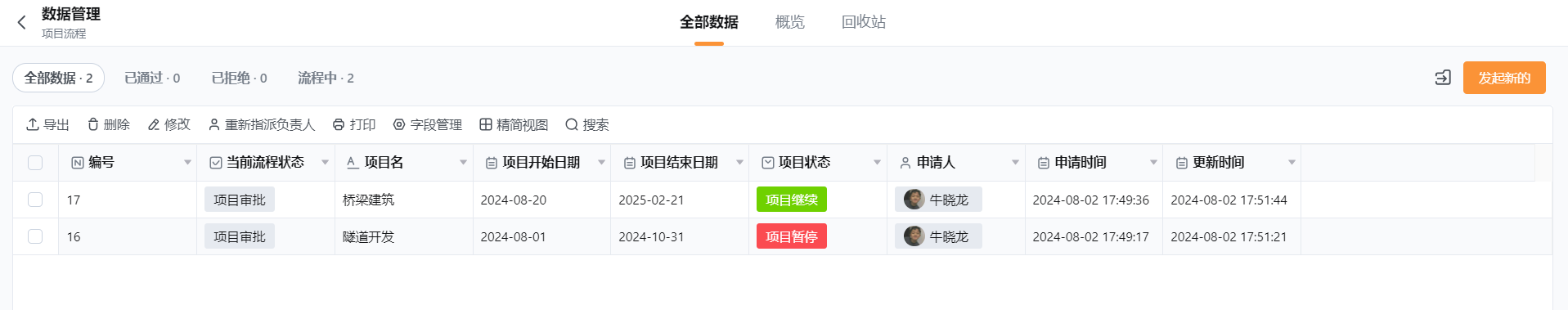The width and height of the screenshot is (1568, 310).
Task: Click 项目审批 tag in row 16
Action: point(240,236)
